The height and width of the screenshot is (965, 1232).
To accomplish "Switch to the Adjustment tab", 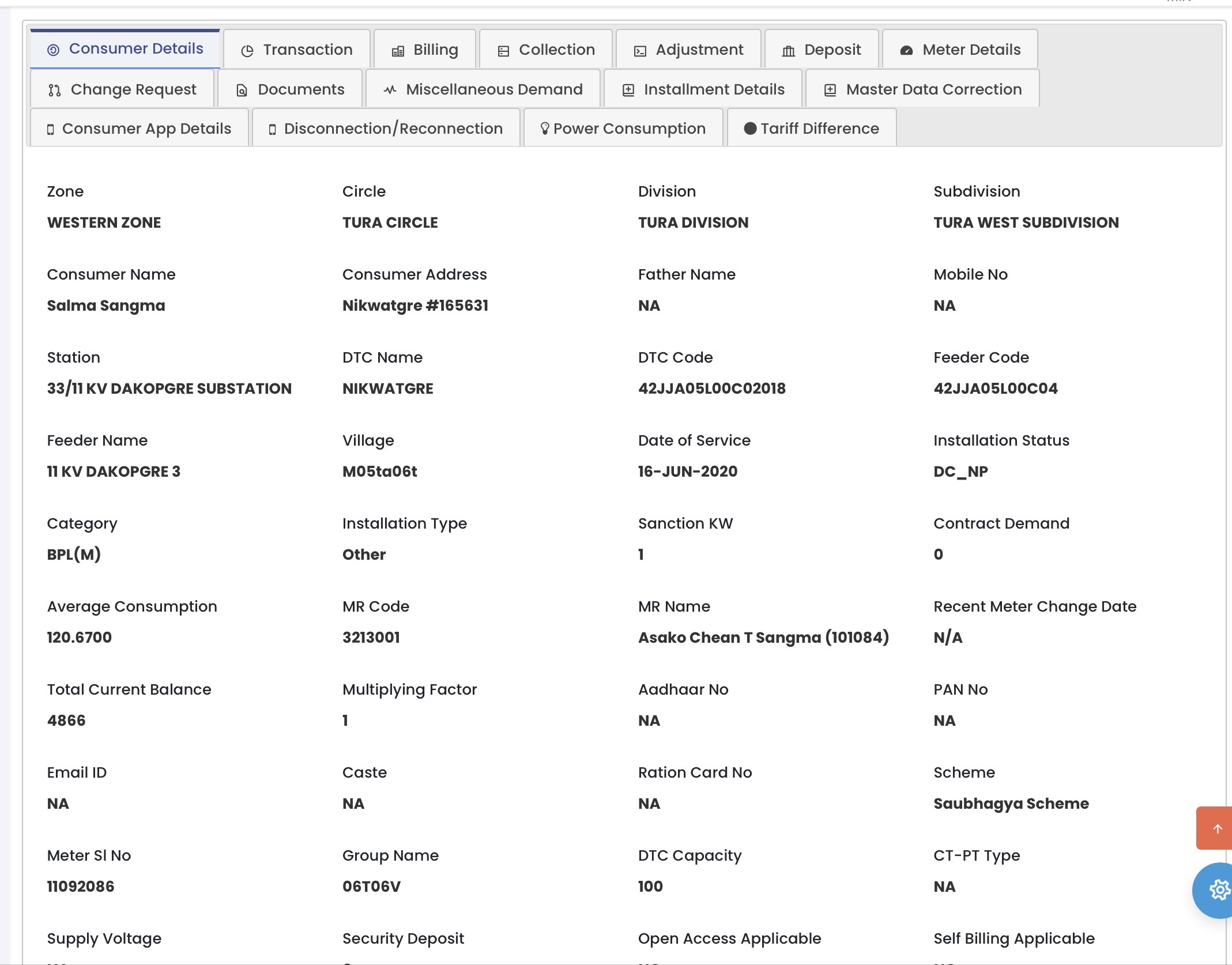I will coord(688,50).
